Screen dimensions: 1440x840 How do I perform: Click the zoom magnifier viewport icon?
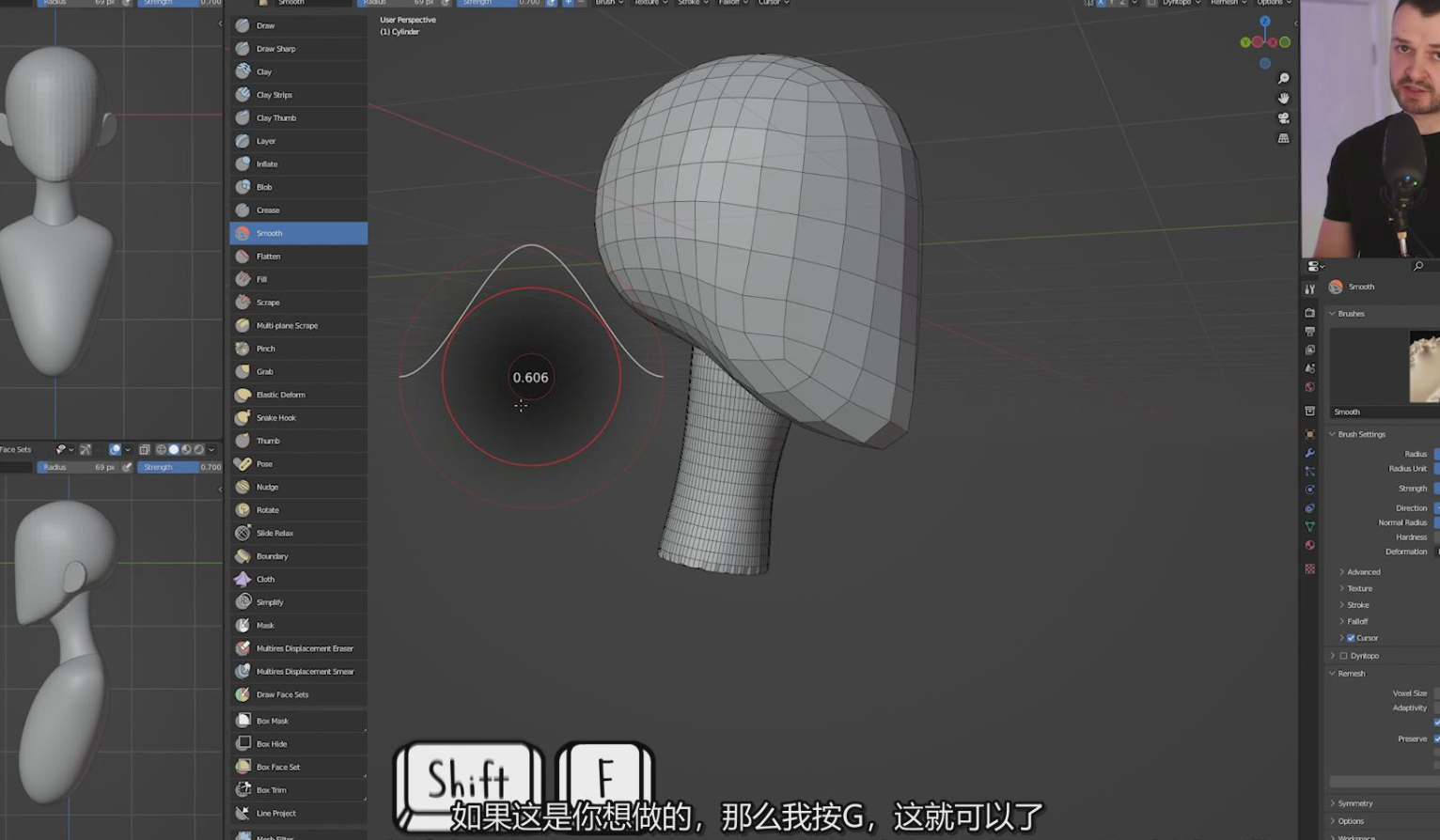(x=1283, y=79)
